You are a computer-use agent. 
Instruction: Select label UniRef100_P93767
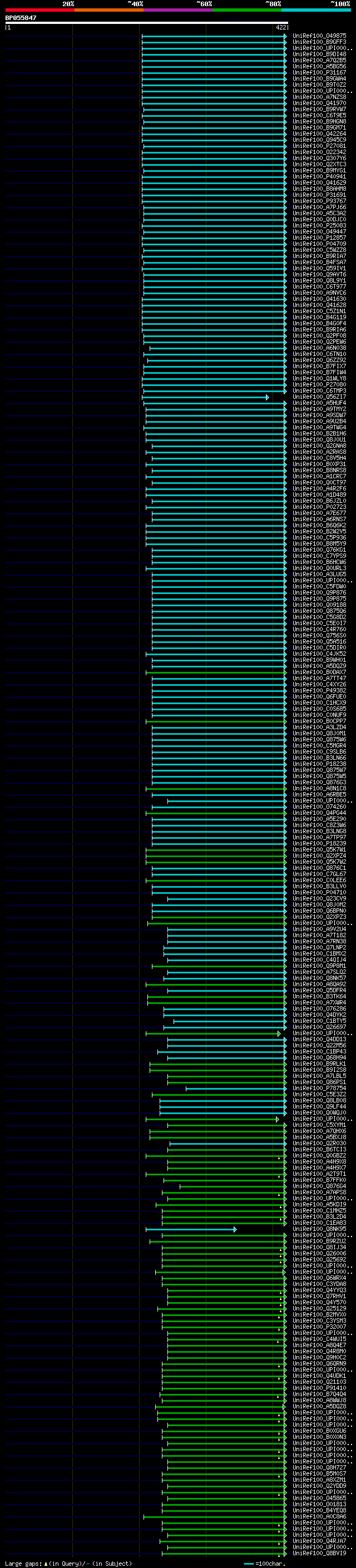coord(319,201)
